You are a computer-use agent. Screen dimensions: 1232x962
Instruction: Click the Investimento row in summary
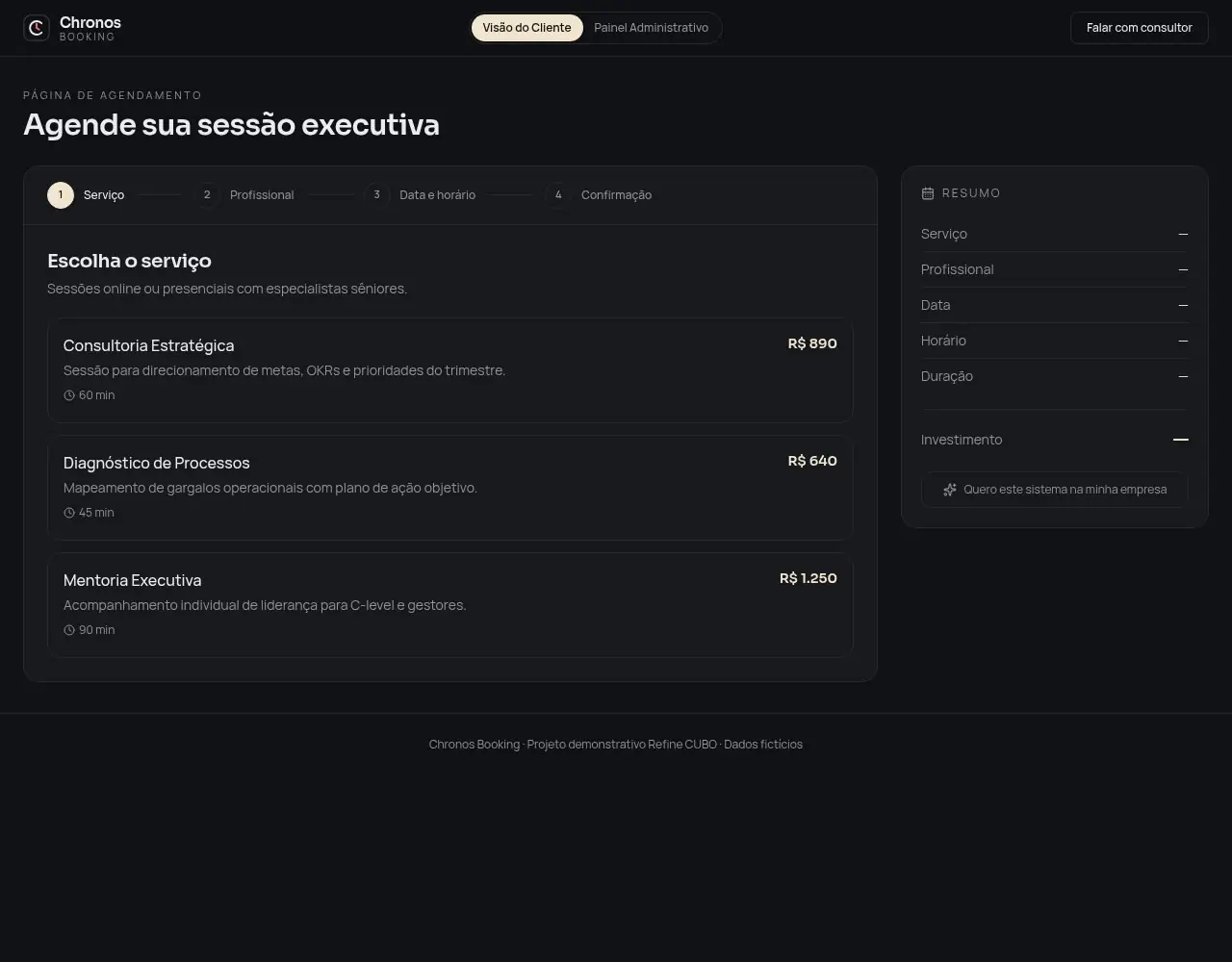1055,440
